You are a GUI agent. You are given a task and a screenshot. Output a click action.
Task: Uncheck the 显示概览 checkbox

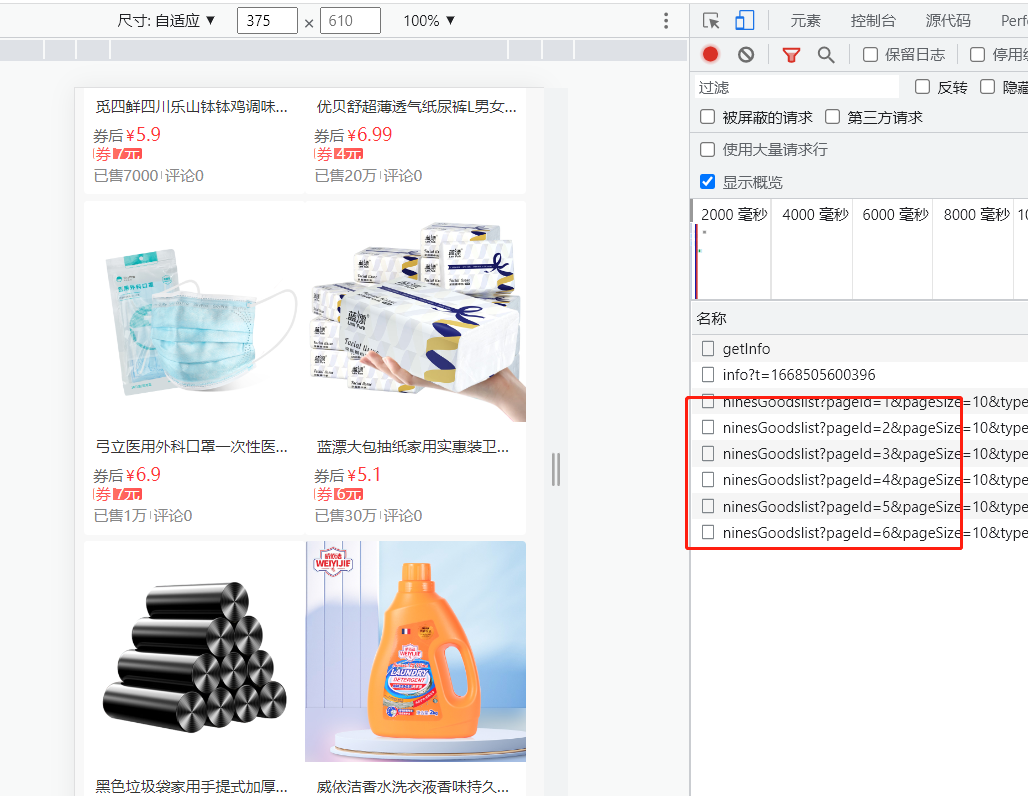pyautogui.click(x=707, y=182)
